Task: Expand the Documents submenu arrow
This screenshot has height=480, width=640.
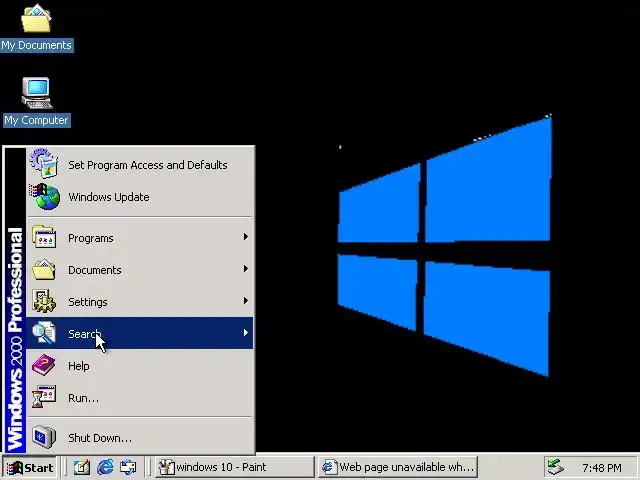Action: point(246,269)
